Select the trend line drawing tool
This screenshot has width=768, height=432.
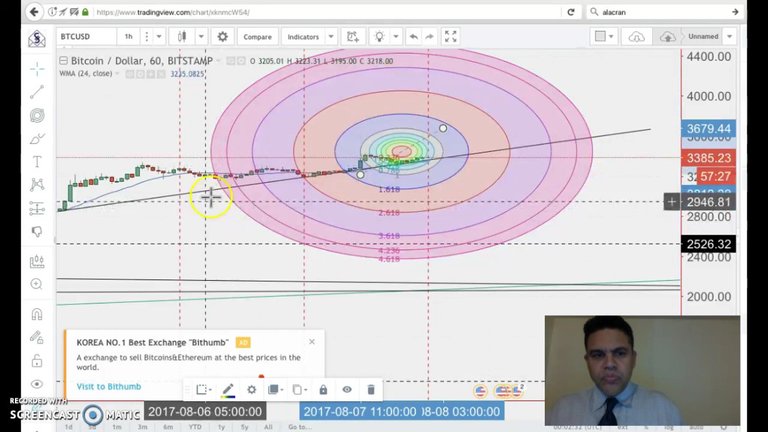click(x=37, y=92)
